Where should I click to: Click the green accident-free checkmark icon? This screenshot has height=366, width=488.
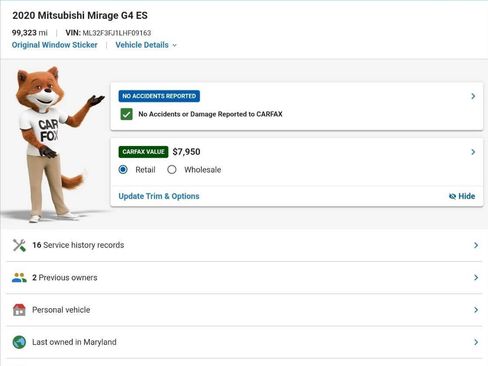tap(126, 114)
